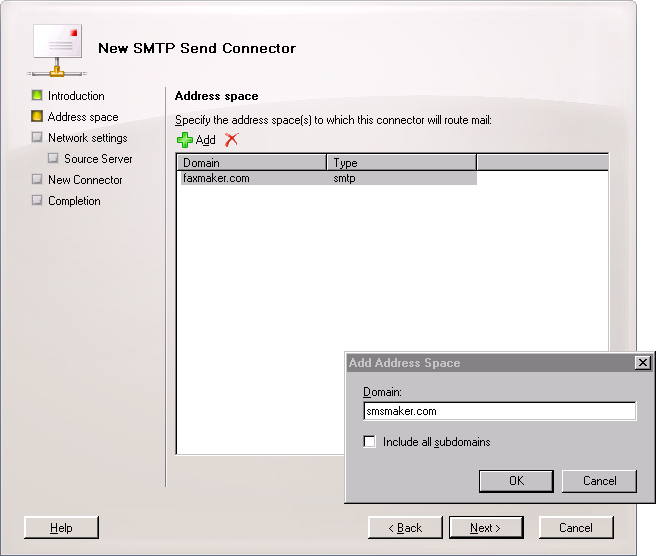Click the Next button
Image resolution: width=656 pixels, height=556 pixels.
point(486,527)
